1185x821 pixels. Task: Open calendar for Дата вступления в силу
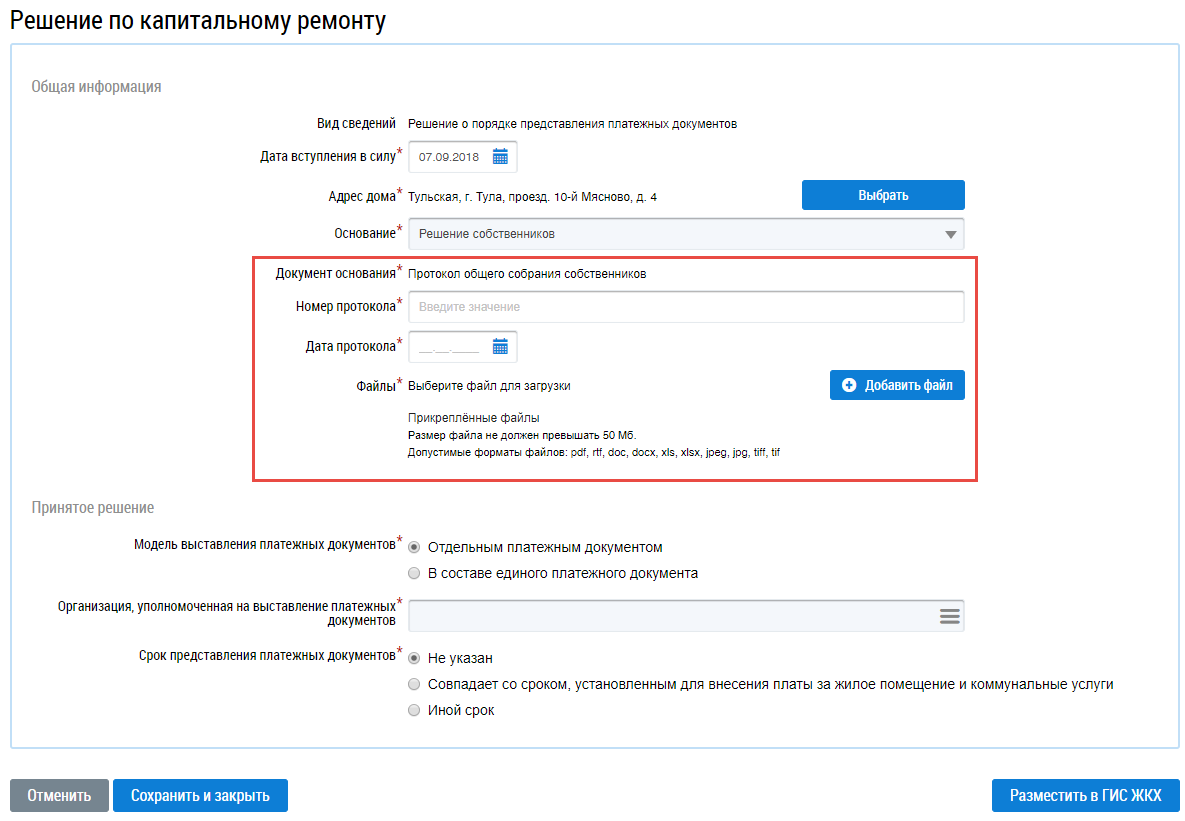coord(501,157)
